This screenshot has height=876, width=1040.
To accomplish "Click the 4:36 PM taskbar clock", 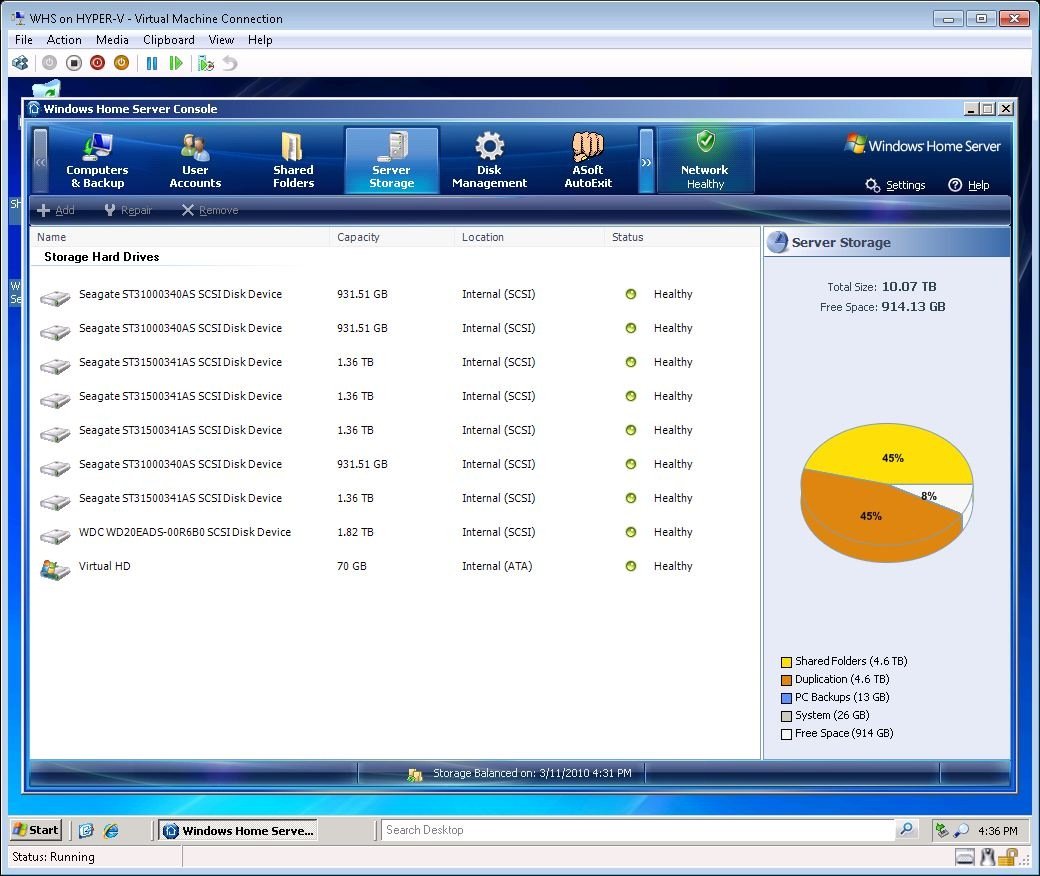I will click(998, 831).
